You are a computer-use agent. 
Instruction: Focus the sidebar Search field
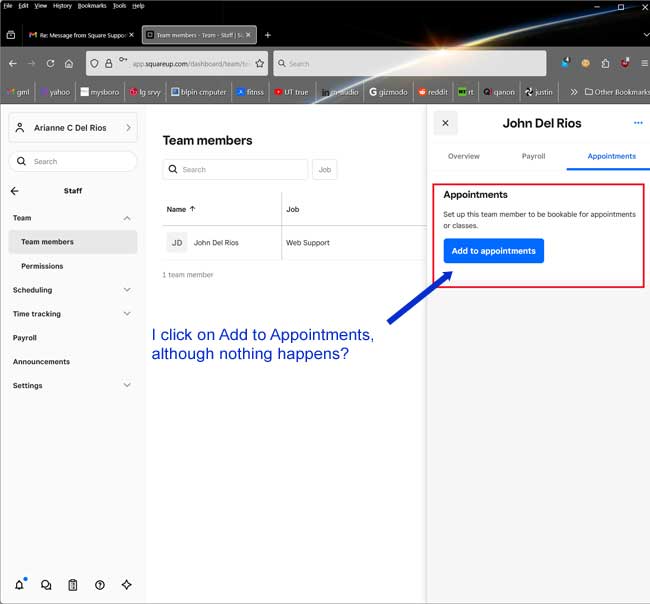[73, 161]
